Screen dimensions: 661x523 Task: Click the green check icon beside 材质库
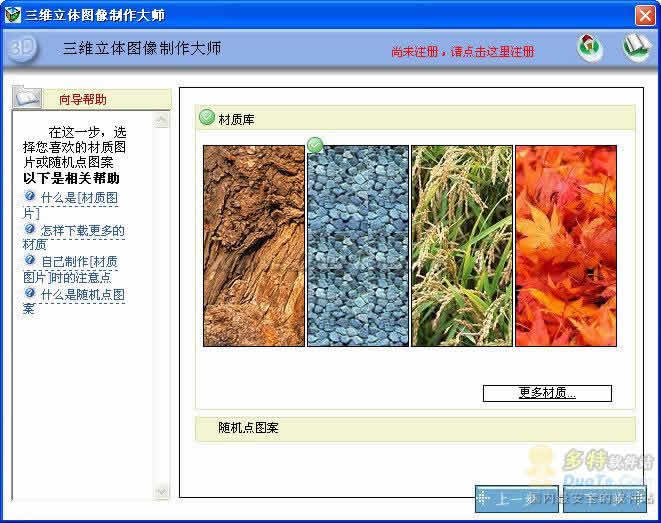[207, 118]
